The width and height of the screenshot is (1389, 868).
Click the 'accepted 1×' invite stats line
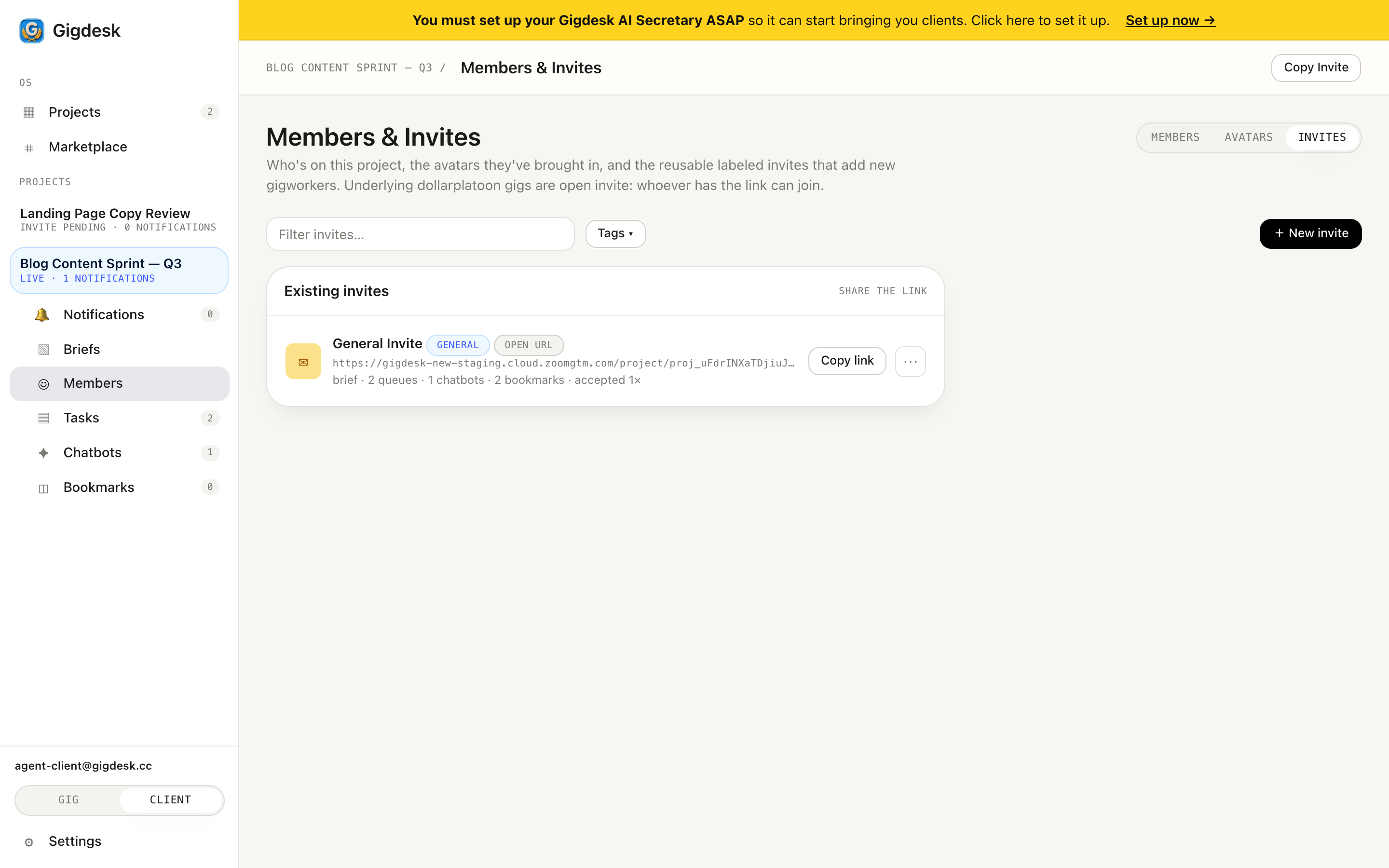[486, 380]
